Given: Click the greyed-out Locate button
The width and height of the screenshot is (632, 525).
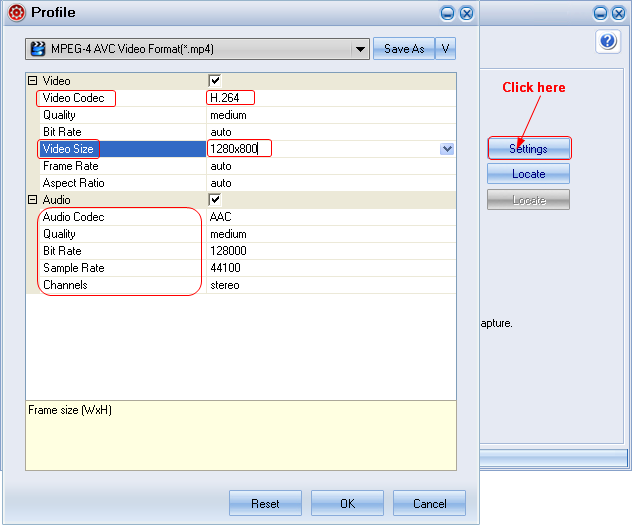Looking at the screenshot, I should (529, 200).
